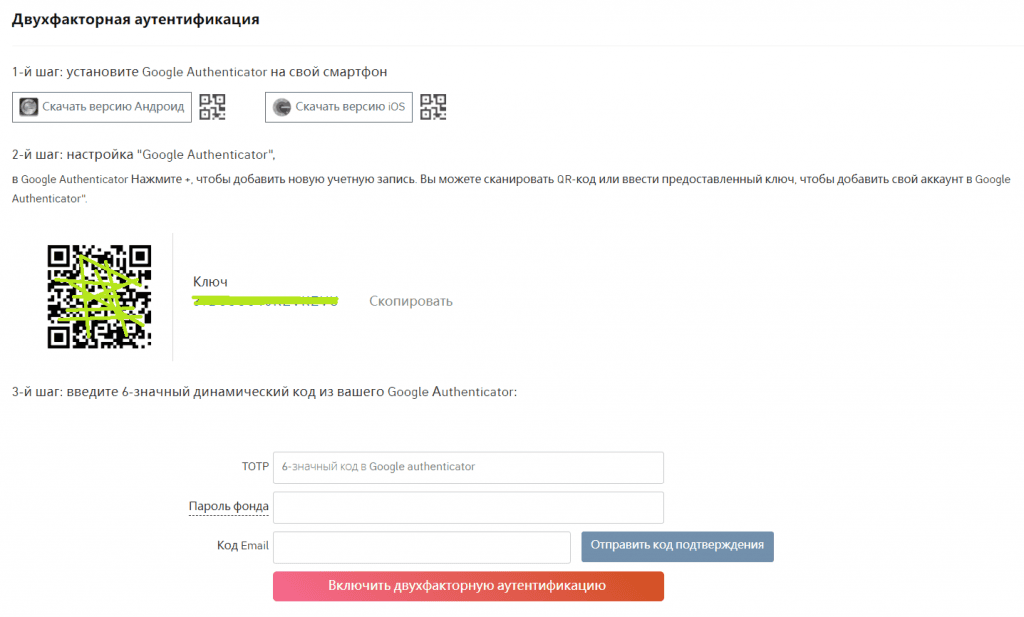This screenshot has height=617, width=1024.
Task: Copy the key with Скопировать
Action: 411,301
